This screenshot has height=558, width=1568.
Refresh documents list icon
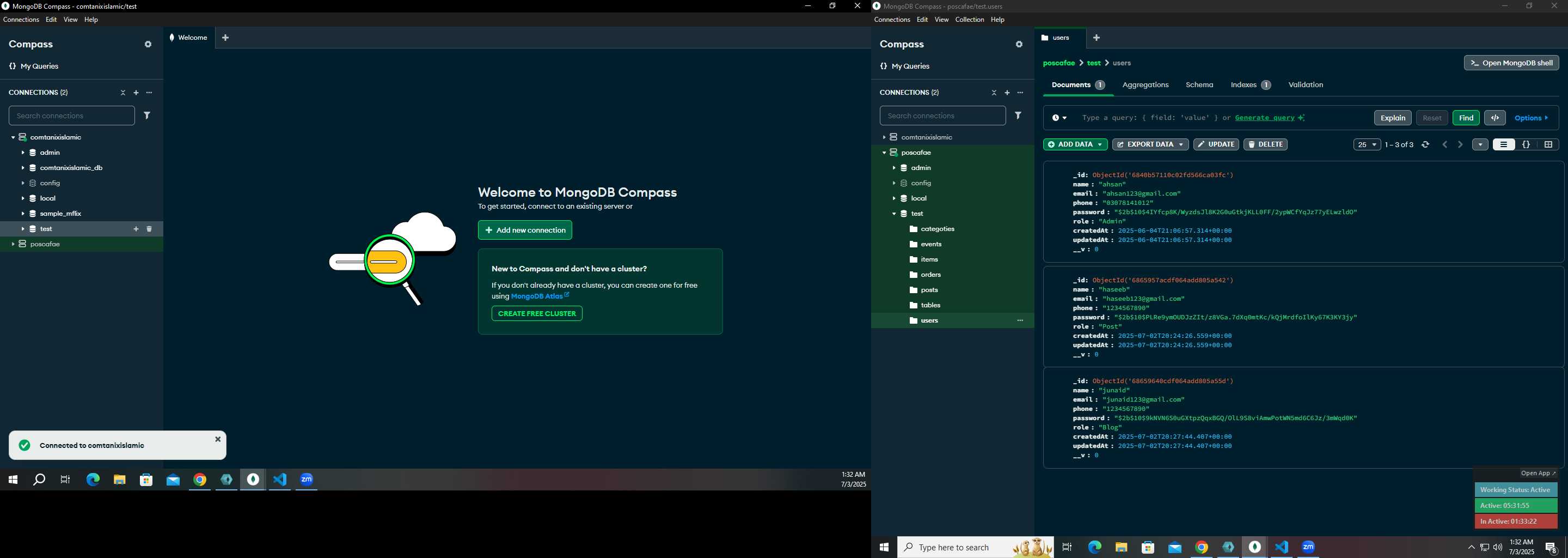click(x=1425, y=144)
